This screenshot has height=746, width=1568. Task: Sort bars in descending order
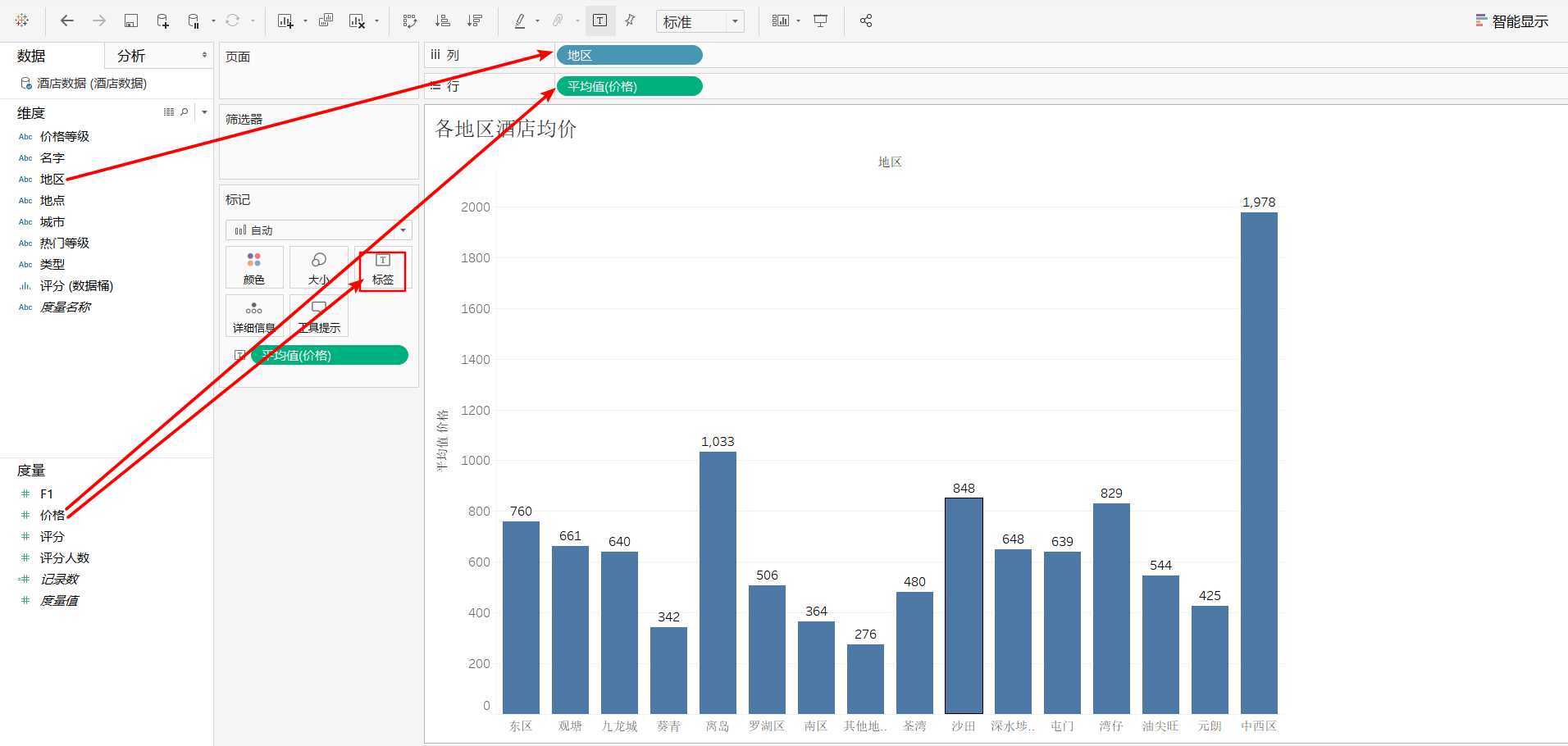(x=474, y=20)
